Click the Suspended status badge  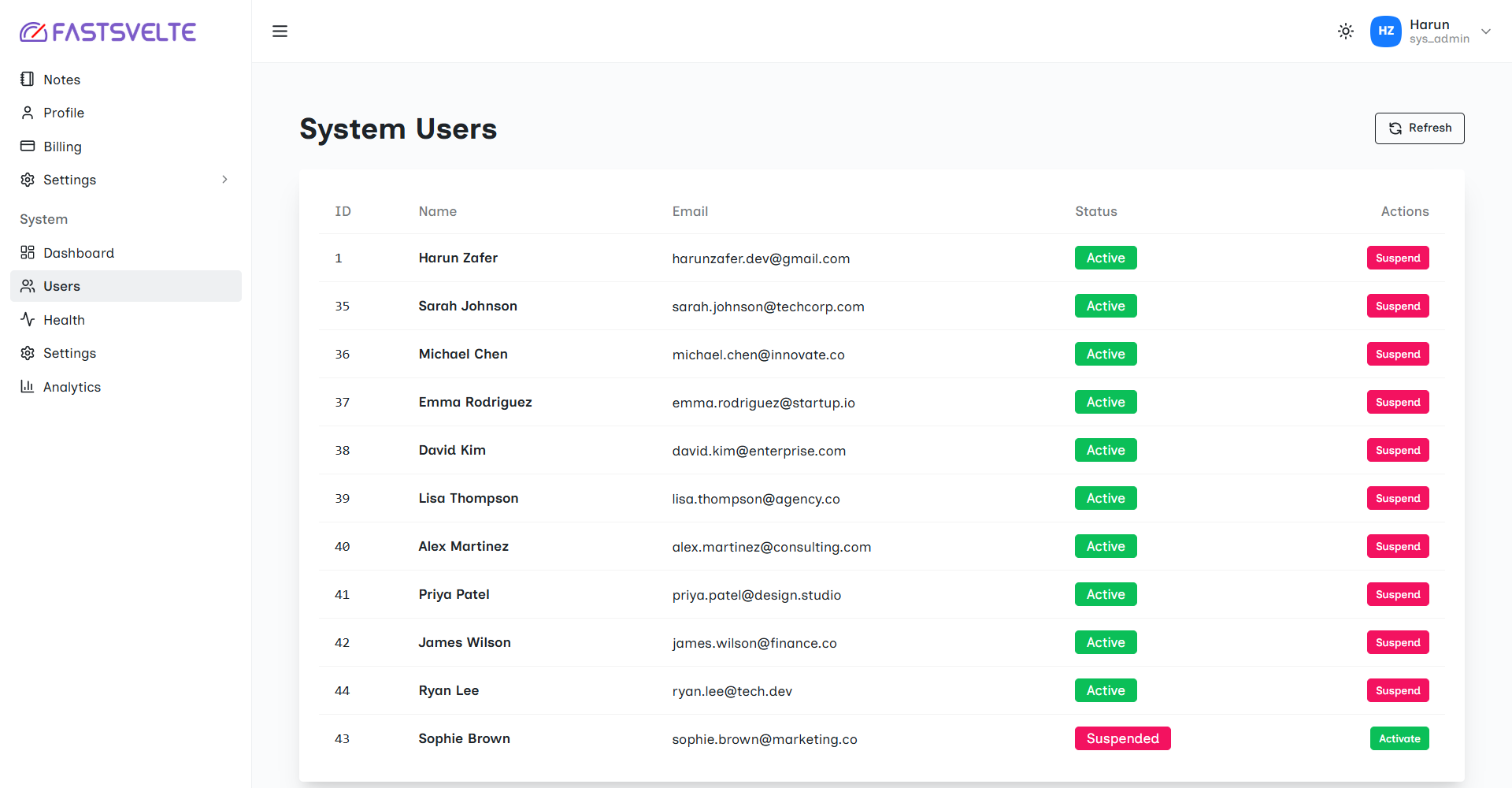tap(1122, 738)
